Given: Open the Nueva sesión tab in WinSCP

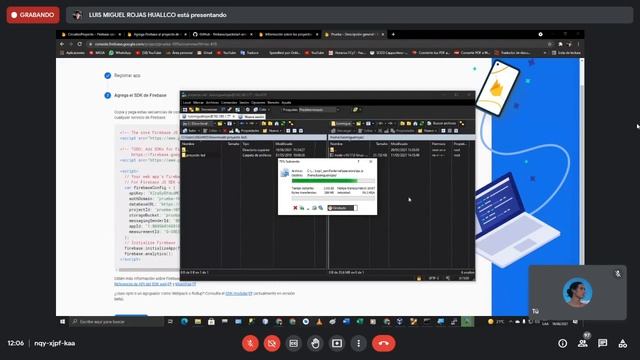Looking at the screenshot, I should click(x=251, y=117).
